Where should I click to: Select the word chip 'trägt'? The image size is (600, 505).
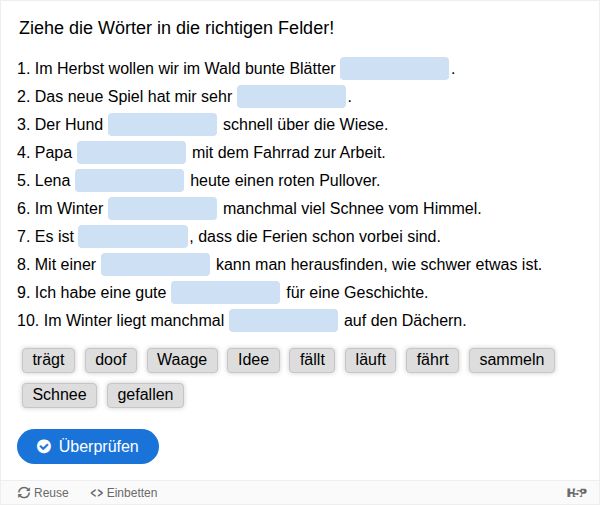click(48, 360)
